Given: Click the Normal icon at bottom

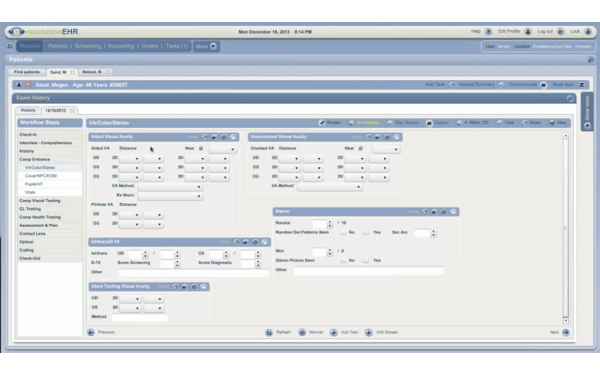Looking at the screenshot, I should 302,333.
